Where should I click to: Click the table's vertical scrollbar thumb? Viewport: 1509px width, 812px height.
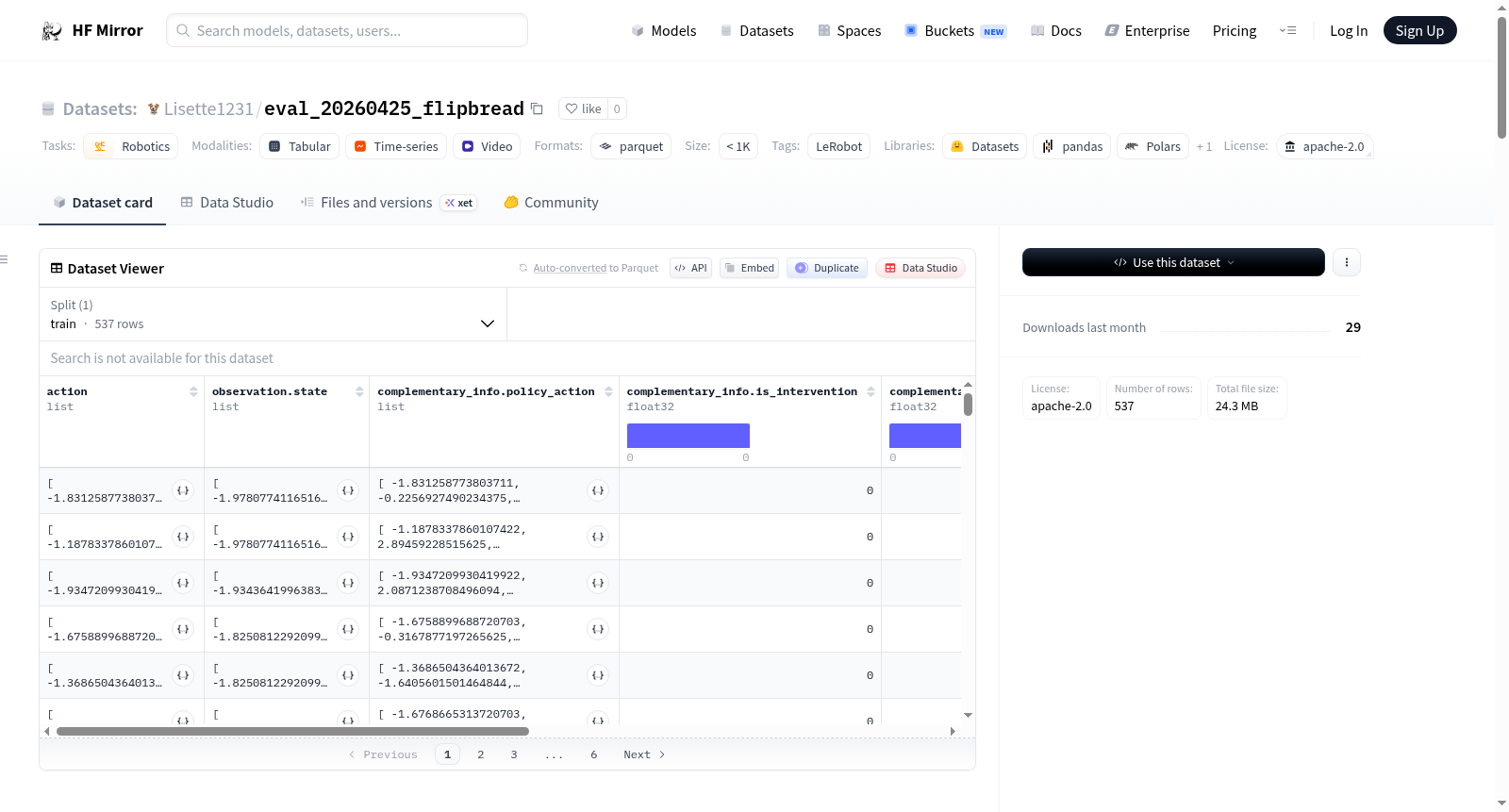[x=968, y=405]
